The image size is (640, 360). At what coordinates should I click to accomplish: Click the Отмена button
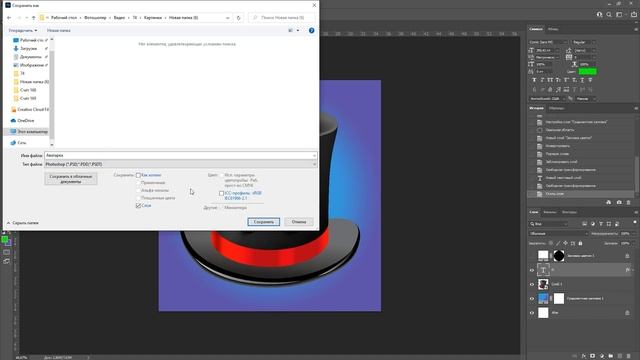pos(299,222)
